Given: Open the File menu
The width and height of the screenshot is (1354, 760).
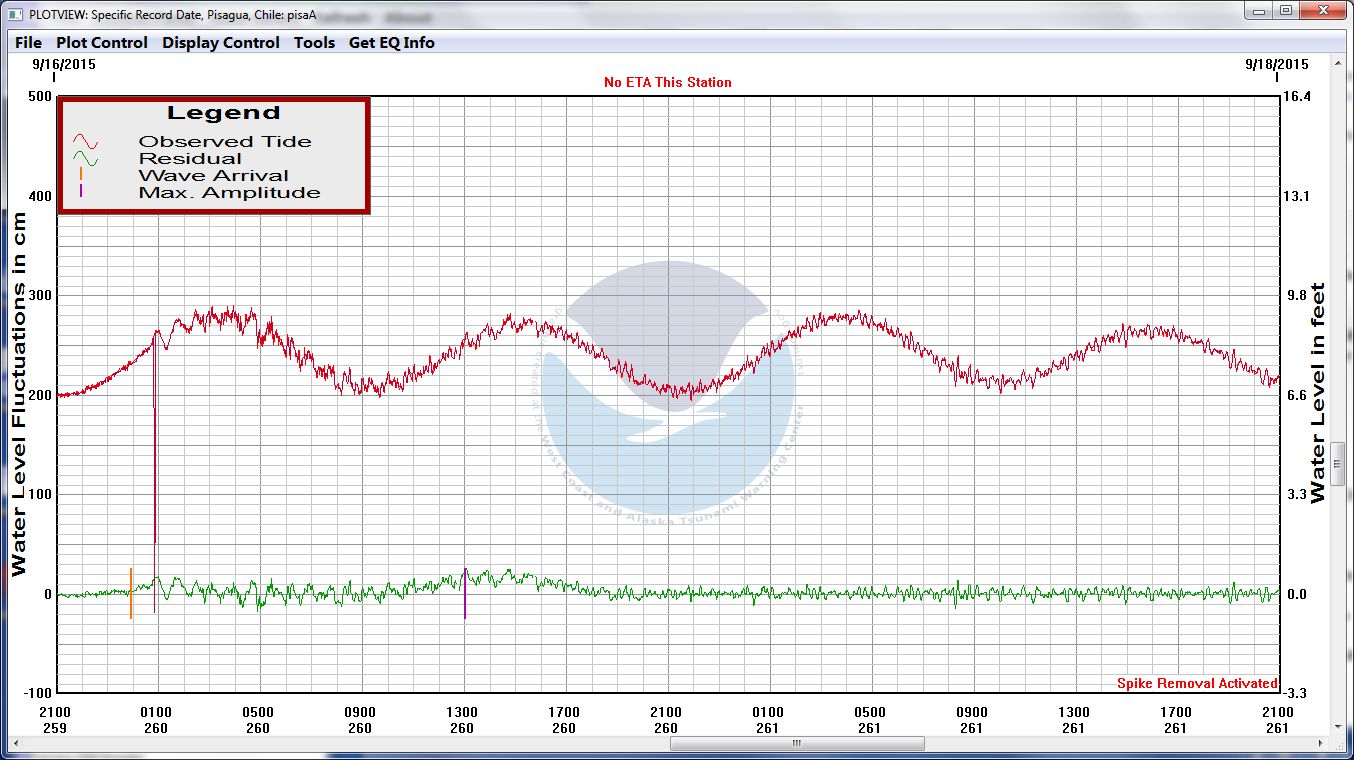Looking at the screenshot, I should click(28, 43).
